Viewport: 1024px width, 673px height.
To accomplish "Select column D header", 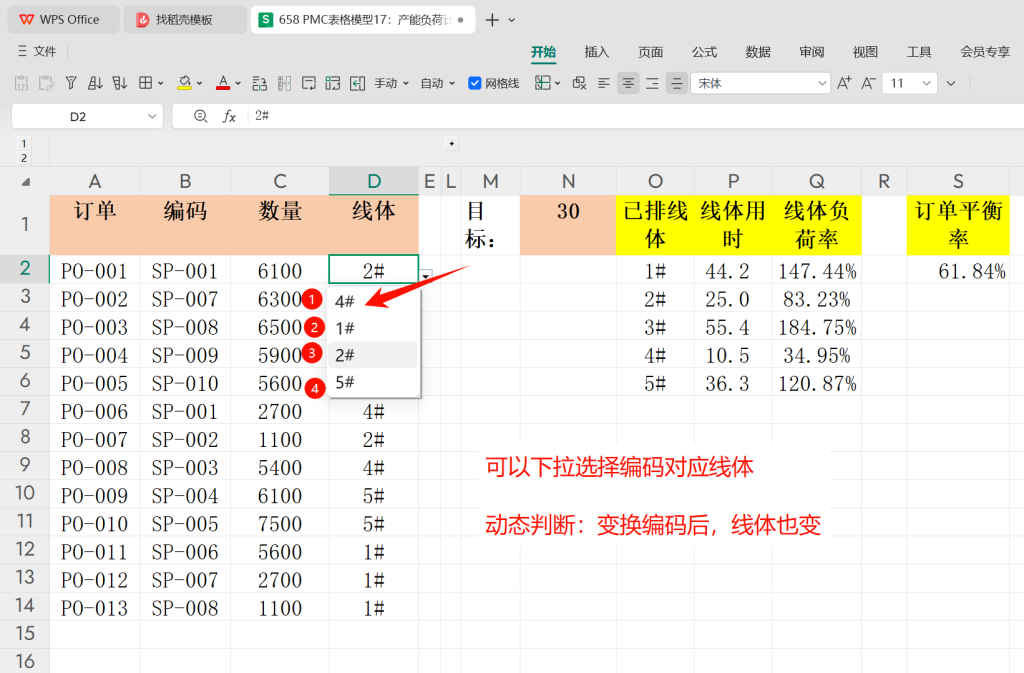I will (374, 181).
